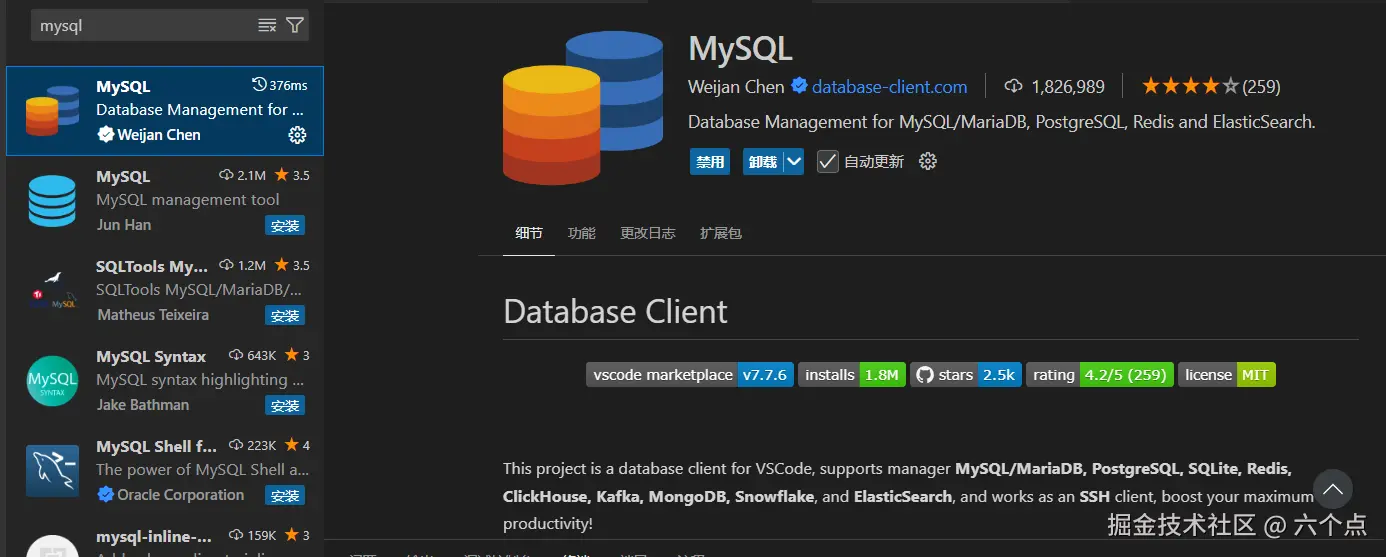Switch to the 功能 tab
1386x557 pixels.
click(581, 233)
